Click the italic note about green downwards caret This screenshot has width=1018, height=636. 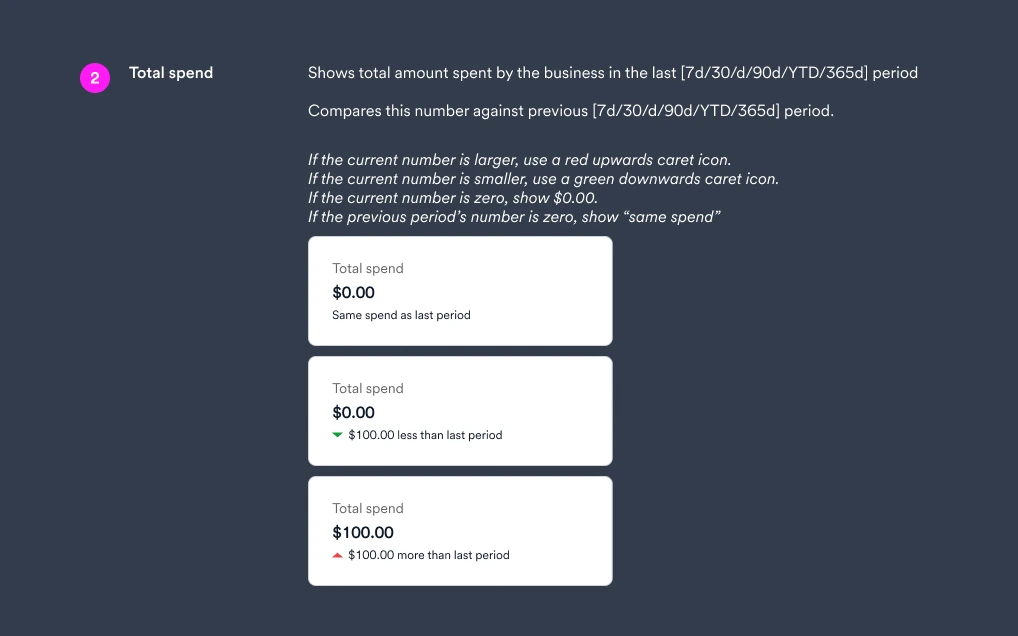(543, 179)
